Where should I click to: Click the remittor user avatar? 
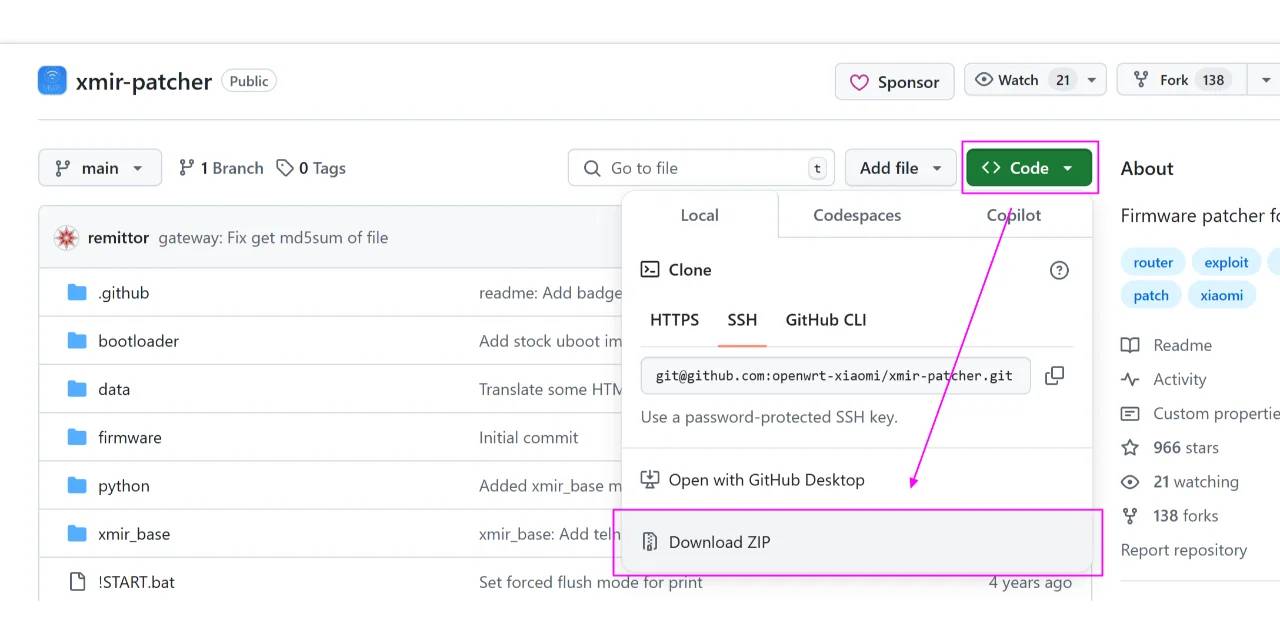point(67,238)
